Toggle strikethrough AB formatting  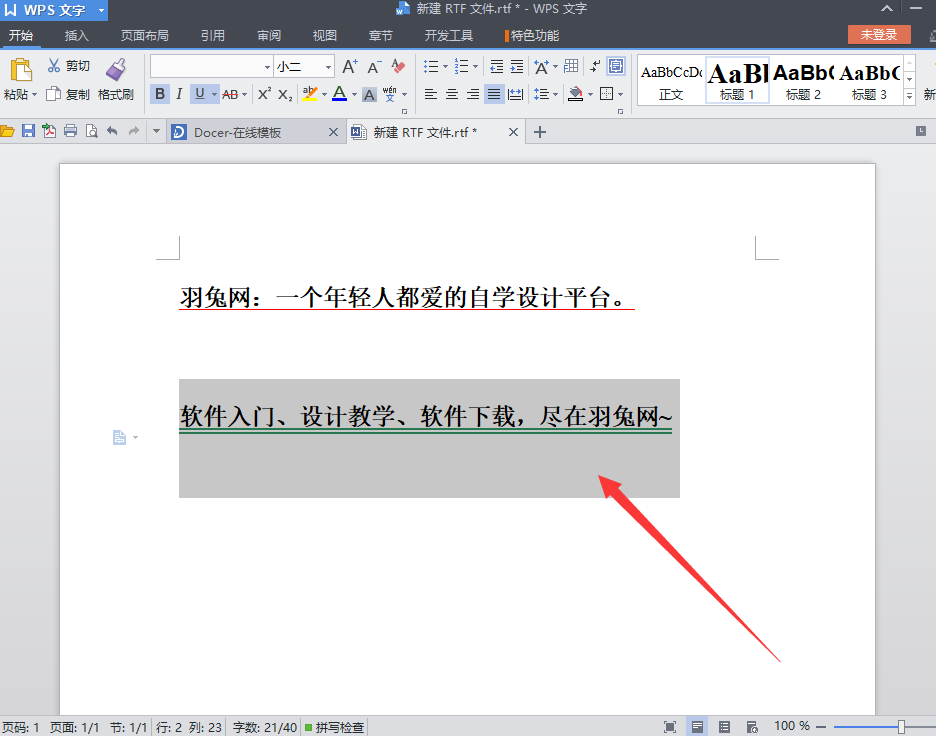click(230, 94)
